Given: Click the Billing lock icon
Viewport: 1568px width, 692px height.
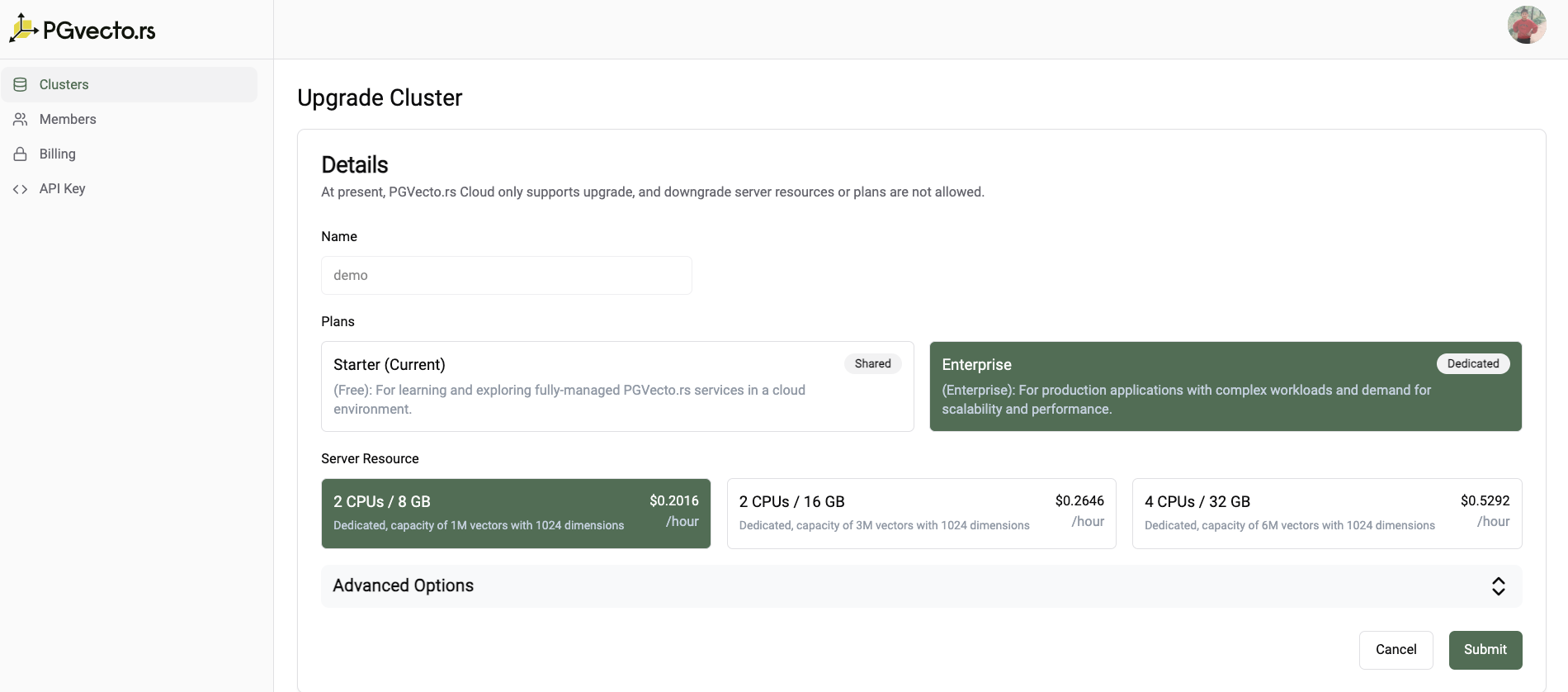Looking at the screenshot, I should point(21,154).
